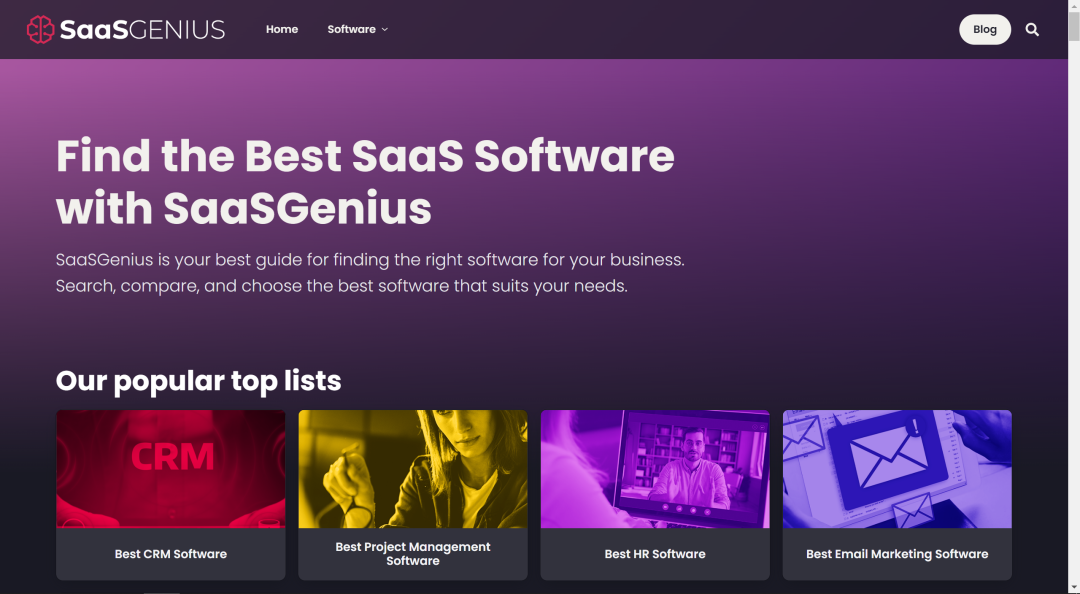The height and width of the screenshot is (594, 1080).
Task: Click the Project Management card image
Action: [x=413, y=469]
